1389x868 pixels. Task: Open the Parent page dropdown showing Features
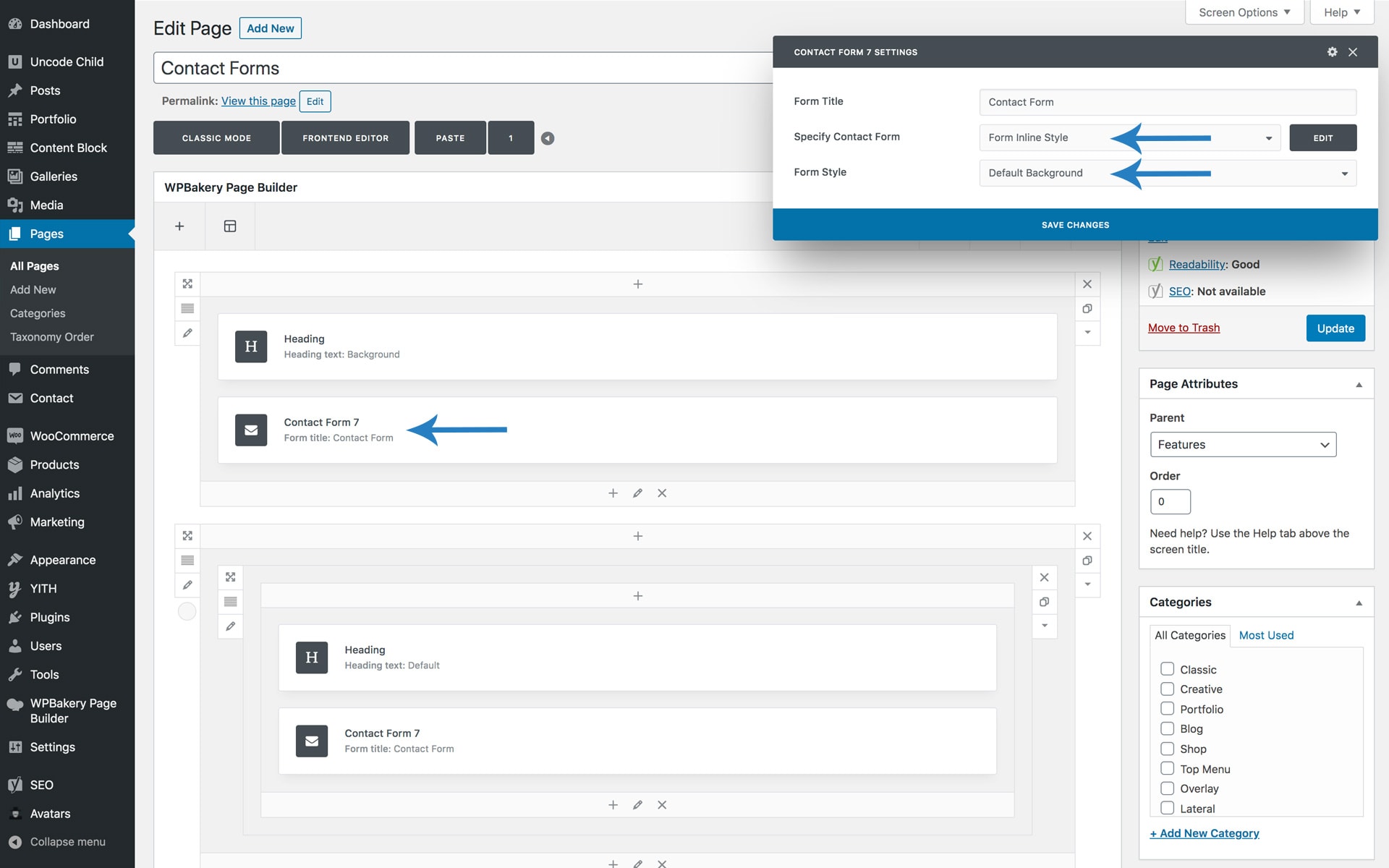(1242, 444)
